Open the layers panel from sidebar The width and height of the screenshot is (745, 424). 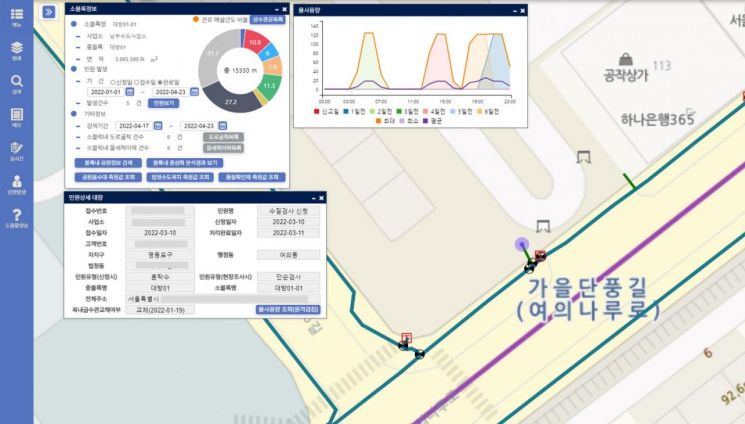pyautogui.click(x=16, y=50)
